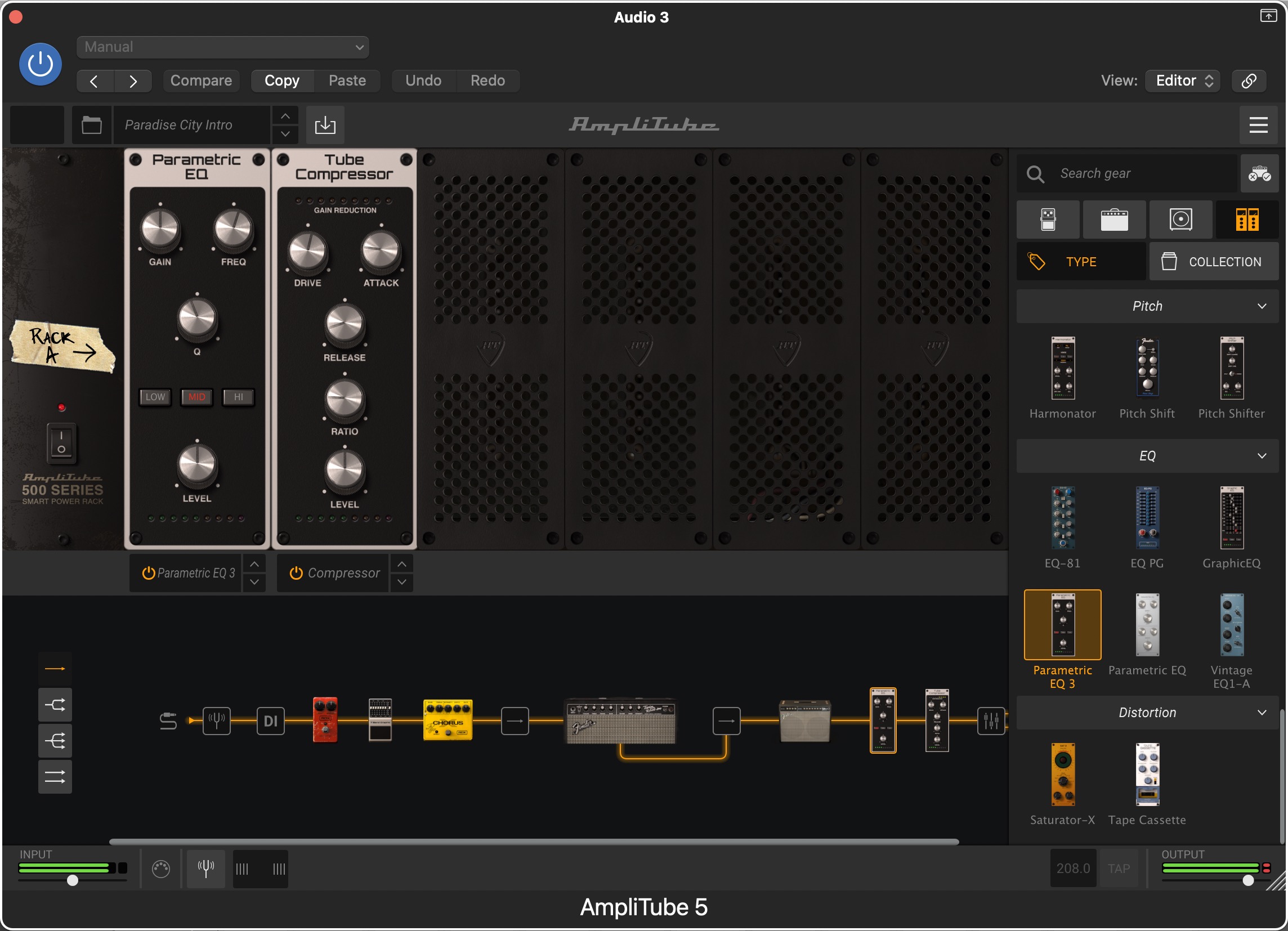Viewport: 1288px width, 931px height.
Task: Click the chain input S icon
Action: tap(168, 722)
